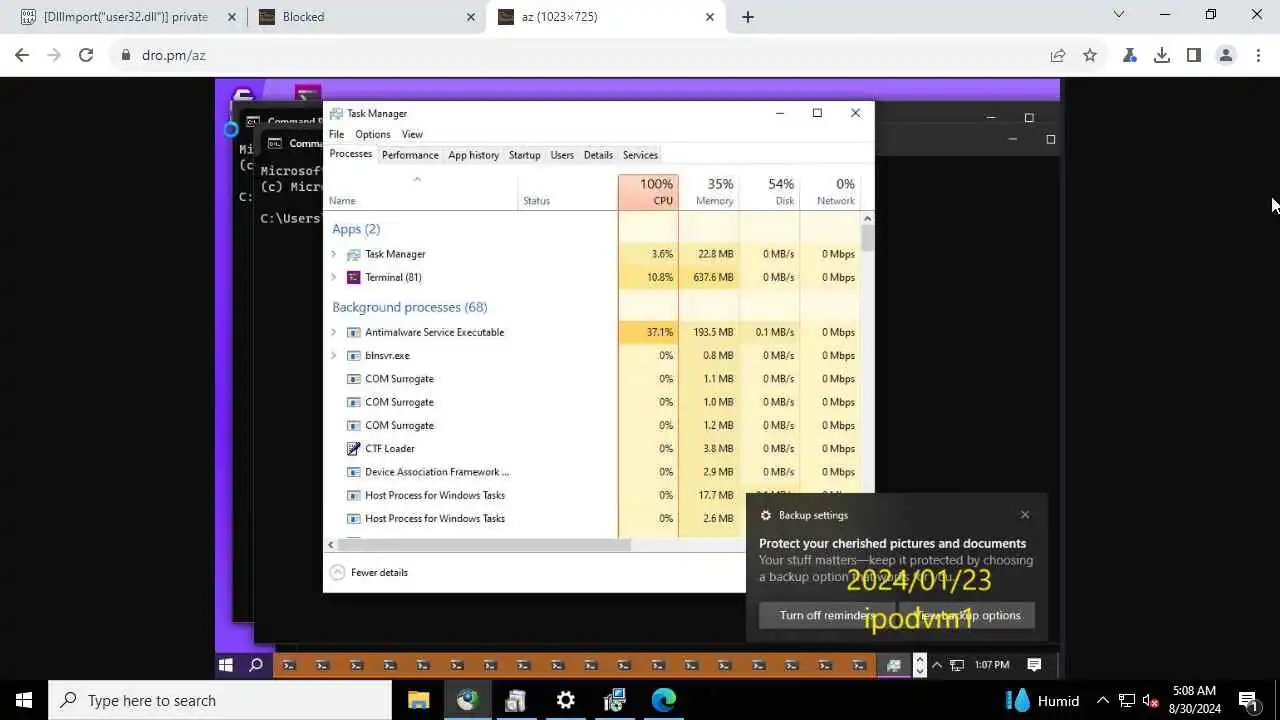This screenshot has height=720, width=1280.
Task: Click the Antimalware Service Executable icon
Action: pyautogui.click(x=353, y=332)
